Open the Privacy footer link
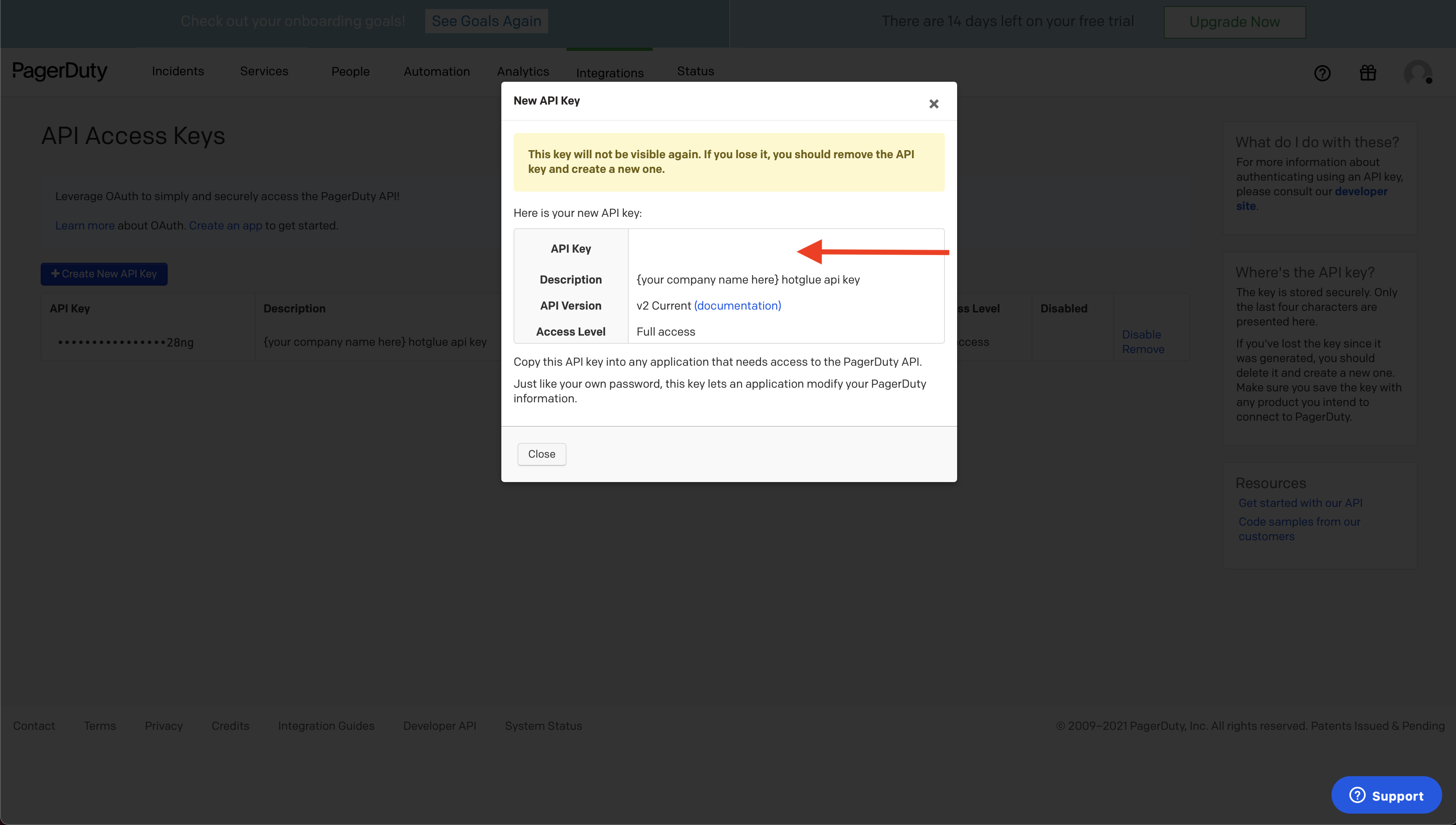Image resolution: width=1456 pixels, height=825 pixels. coord(163,726)
